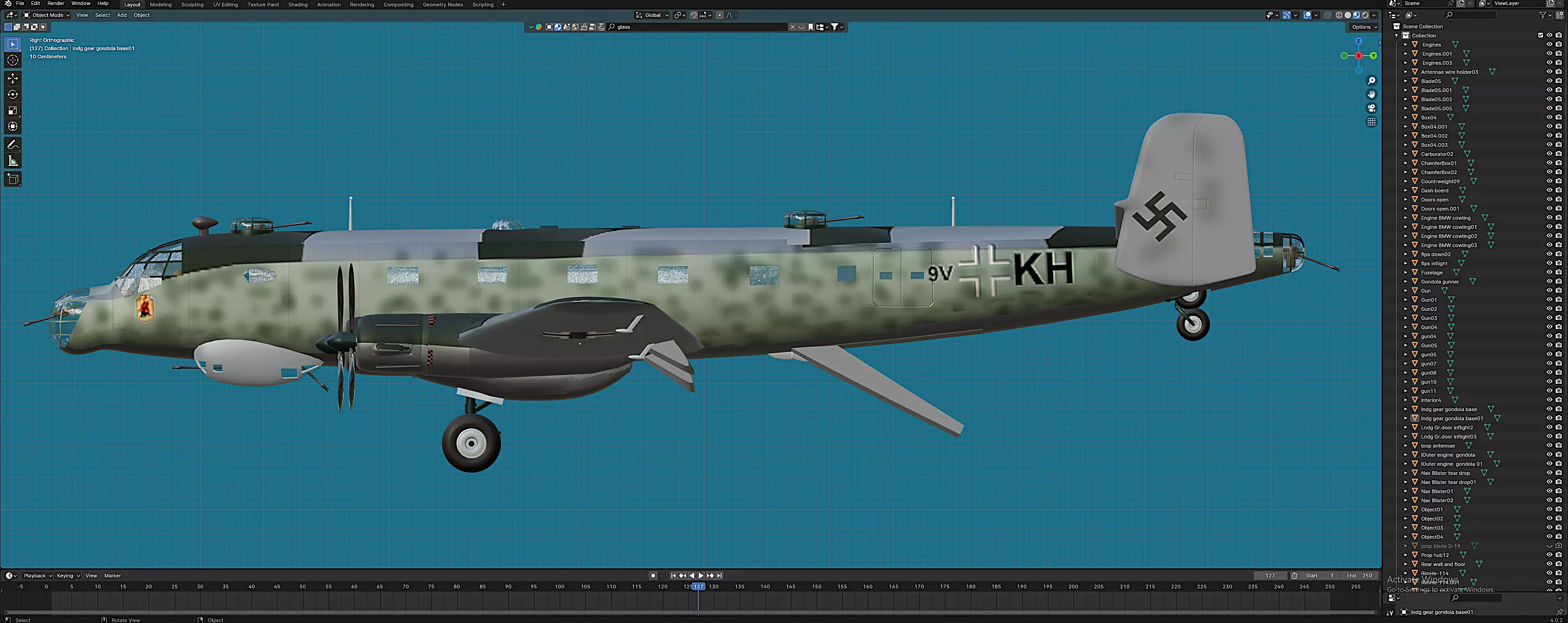Select Fuselage in the outliner
The width and height of the screenshot is (1568, 623).
pos(1432,273)
